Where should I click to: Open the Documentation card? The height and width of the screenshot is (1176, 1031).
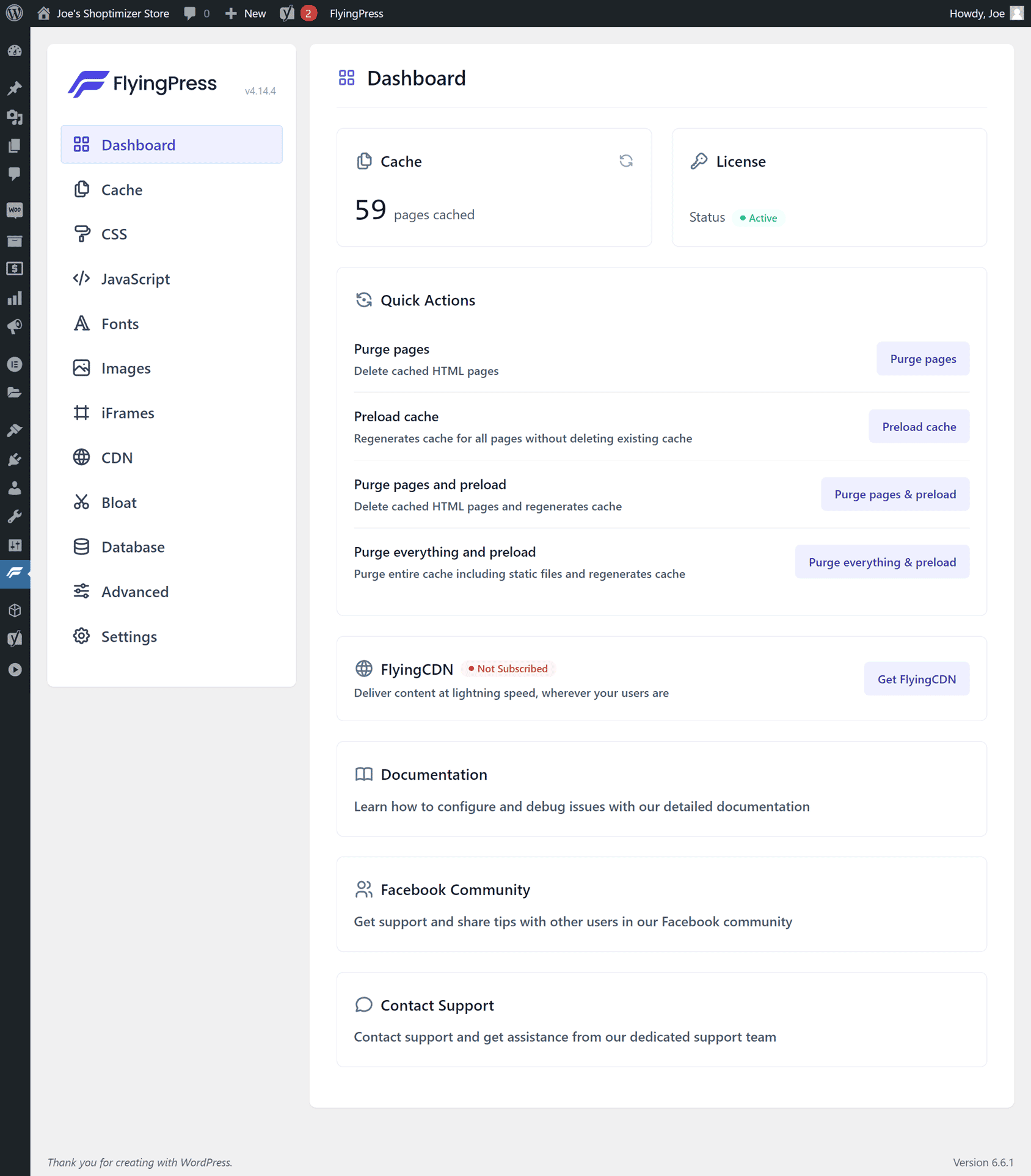[661, 789]
